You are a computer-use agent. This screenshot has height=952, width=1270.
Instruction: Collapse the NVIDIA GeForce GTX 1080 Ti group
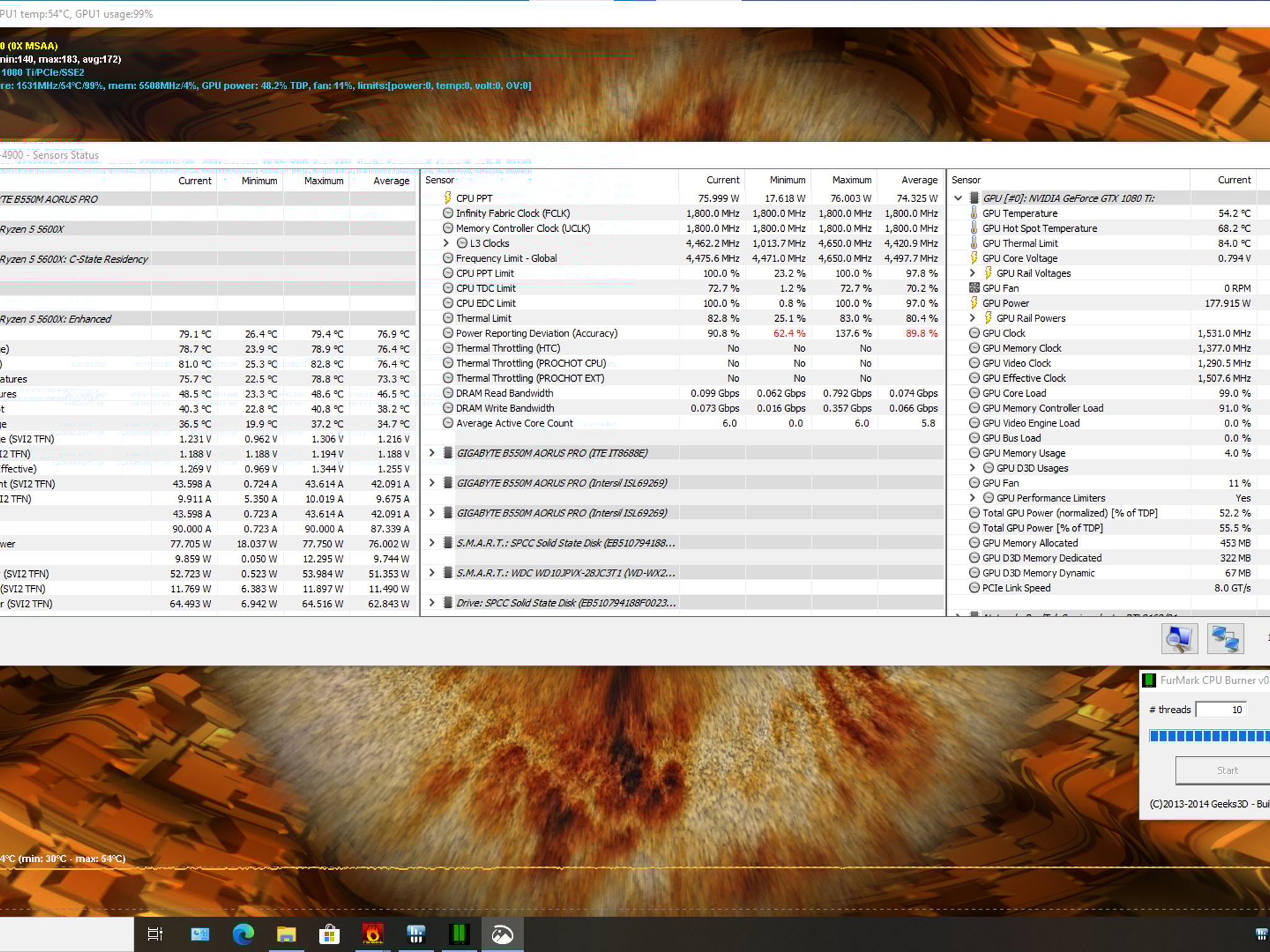pyautogui.click(x=958, y=198)
